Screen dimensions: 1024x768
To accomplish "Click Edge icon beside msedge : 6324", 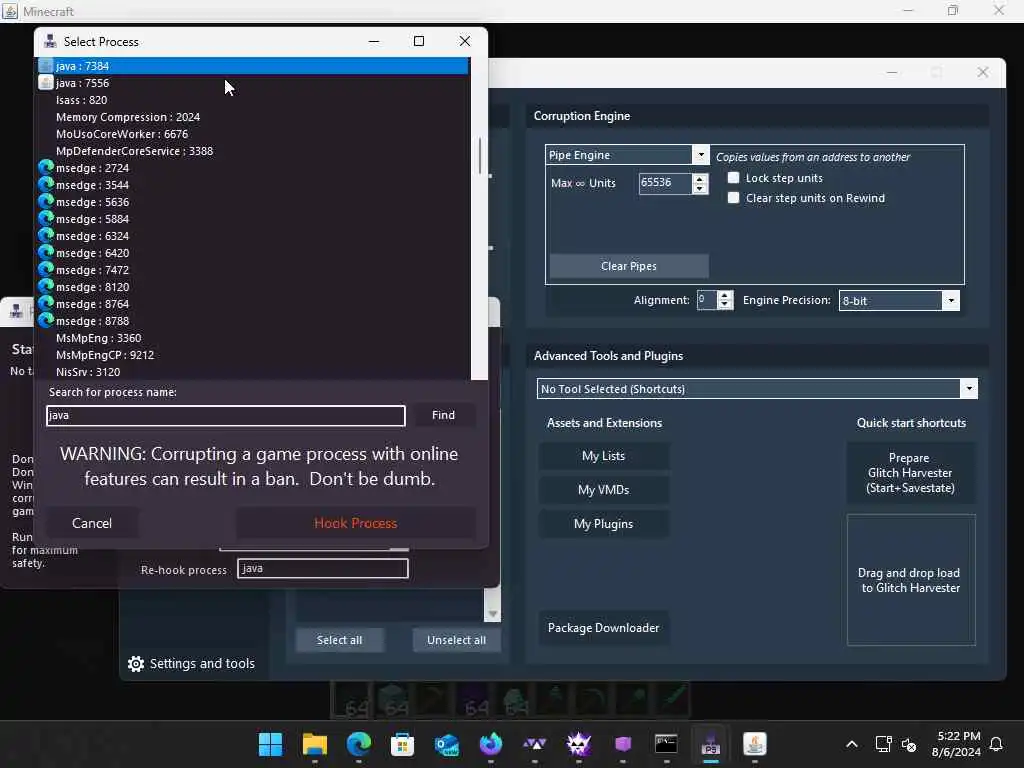I will pyautogui.click(x=46, y=236).
